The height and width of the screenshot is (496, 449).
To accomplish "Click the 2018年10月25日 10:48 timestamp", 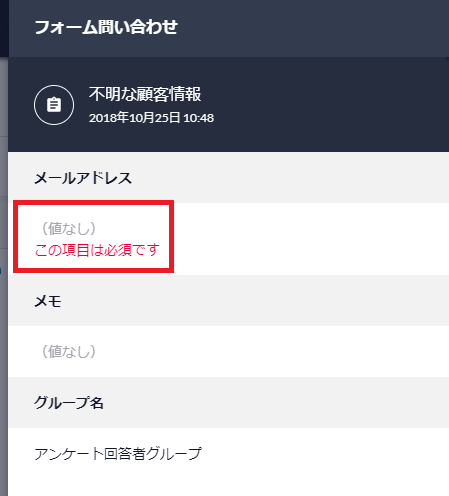I will (x=151, y=118).
